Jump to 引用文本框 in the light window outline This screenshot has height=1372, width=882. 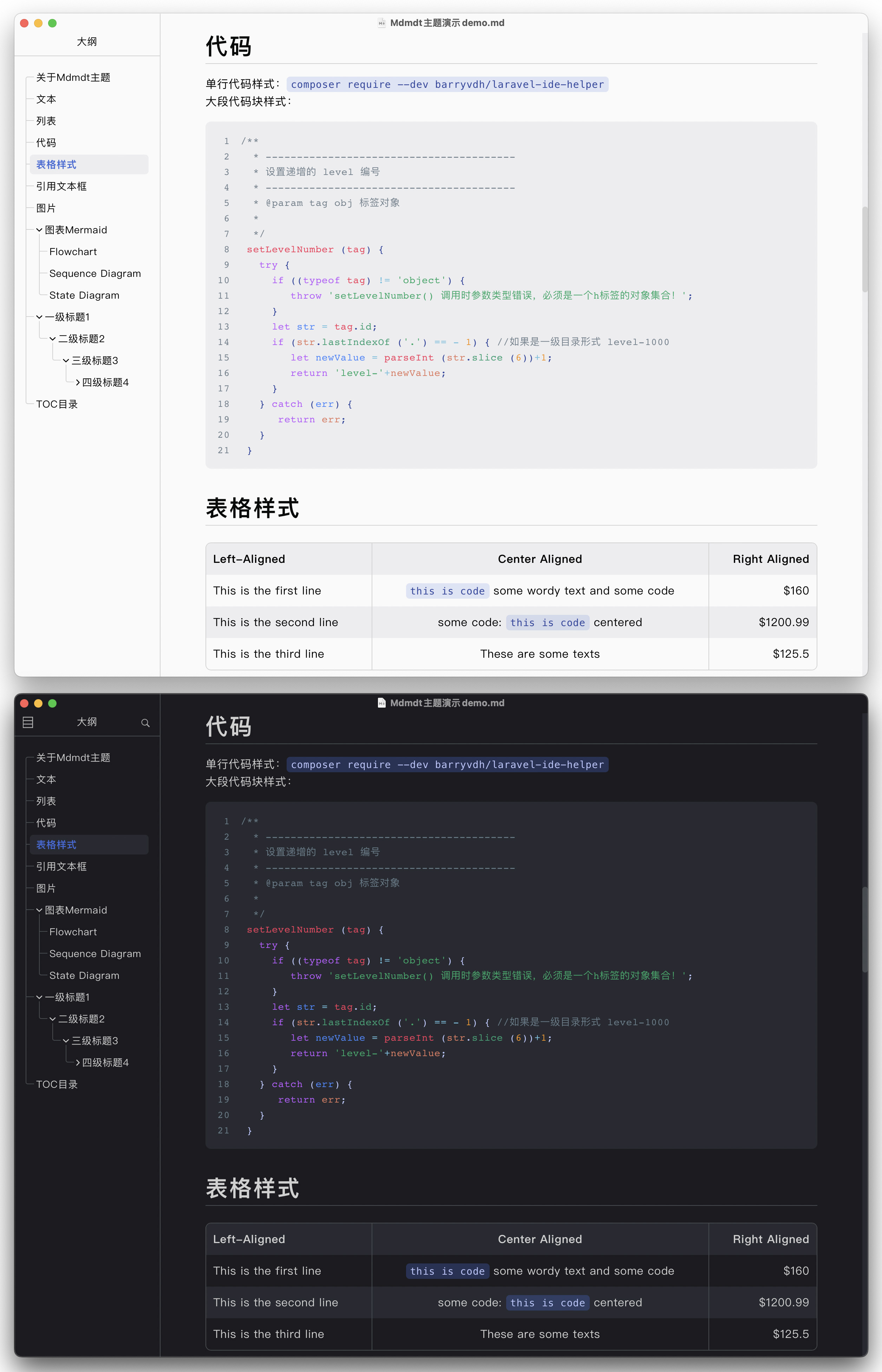click(61, 187)
